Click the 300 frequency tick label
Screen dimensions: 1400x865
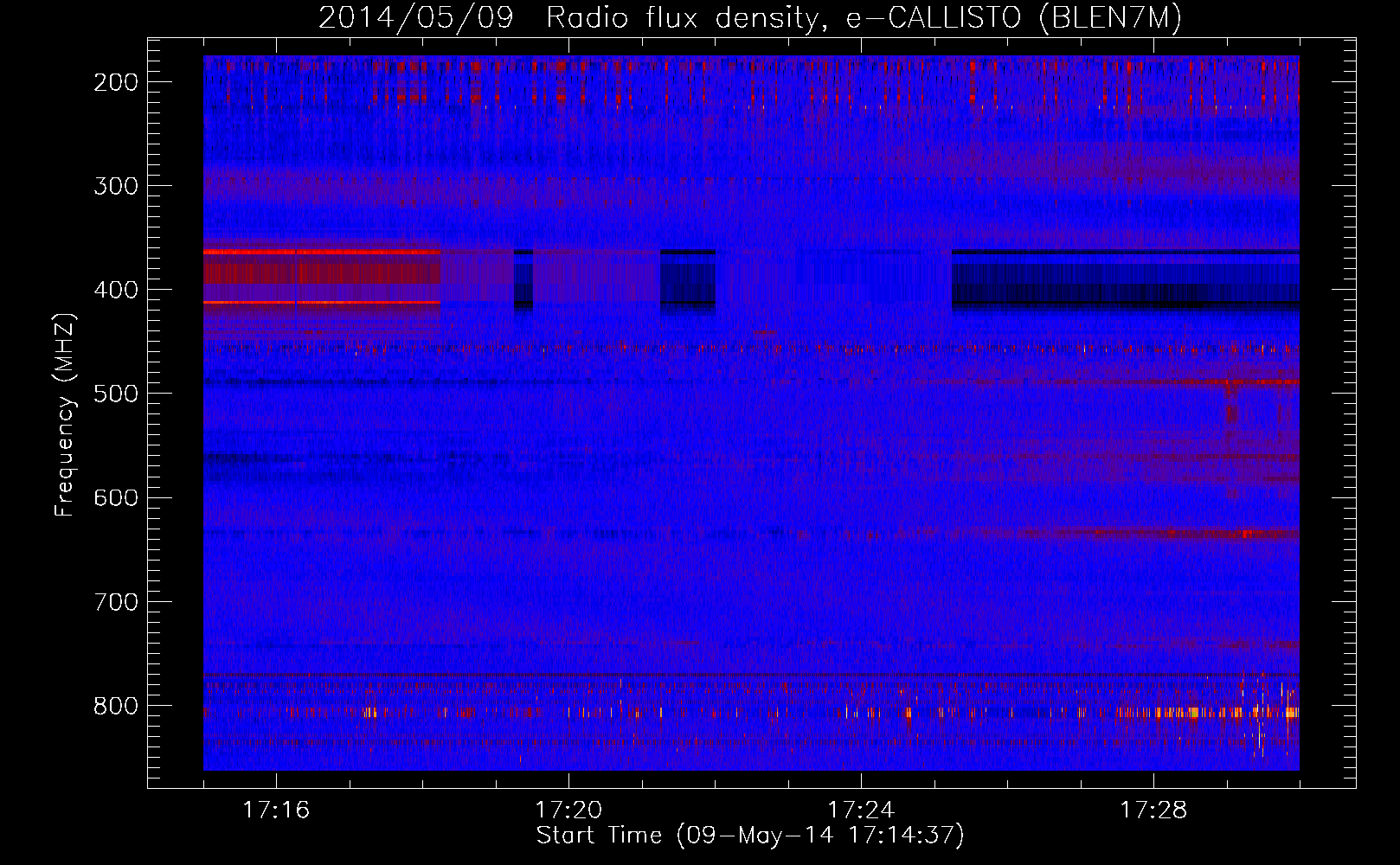coord(116,186)
